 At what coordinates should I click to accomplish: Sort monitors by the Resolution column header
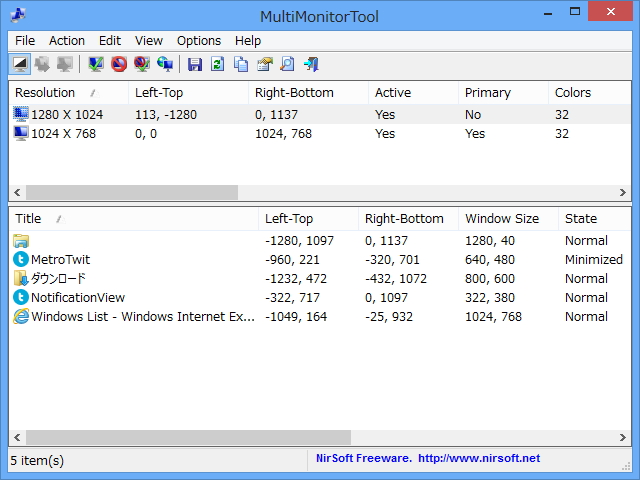[x=68, y=93]
